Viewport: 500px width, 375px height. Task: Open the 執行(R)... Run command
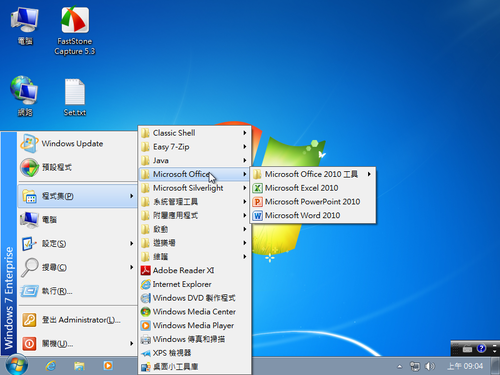tap(77, 291)
